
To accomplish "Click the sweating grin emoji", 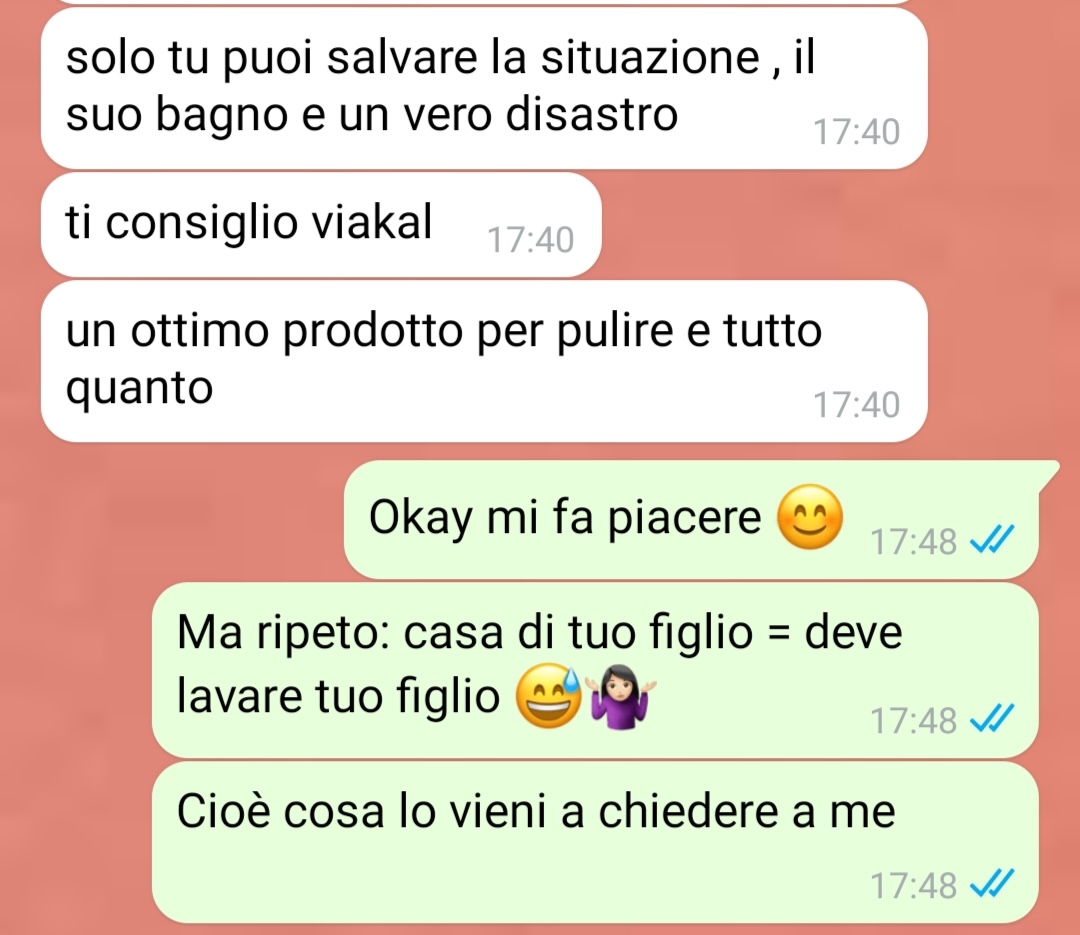I will click(549, 696).
